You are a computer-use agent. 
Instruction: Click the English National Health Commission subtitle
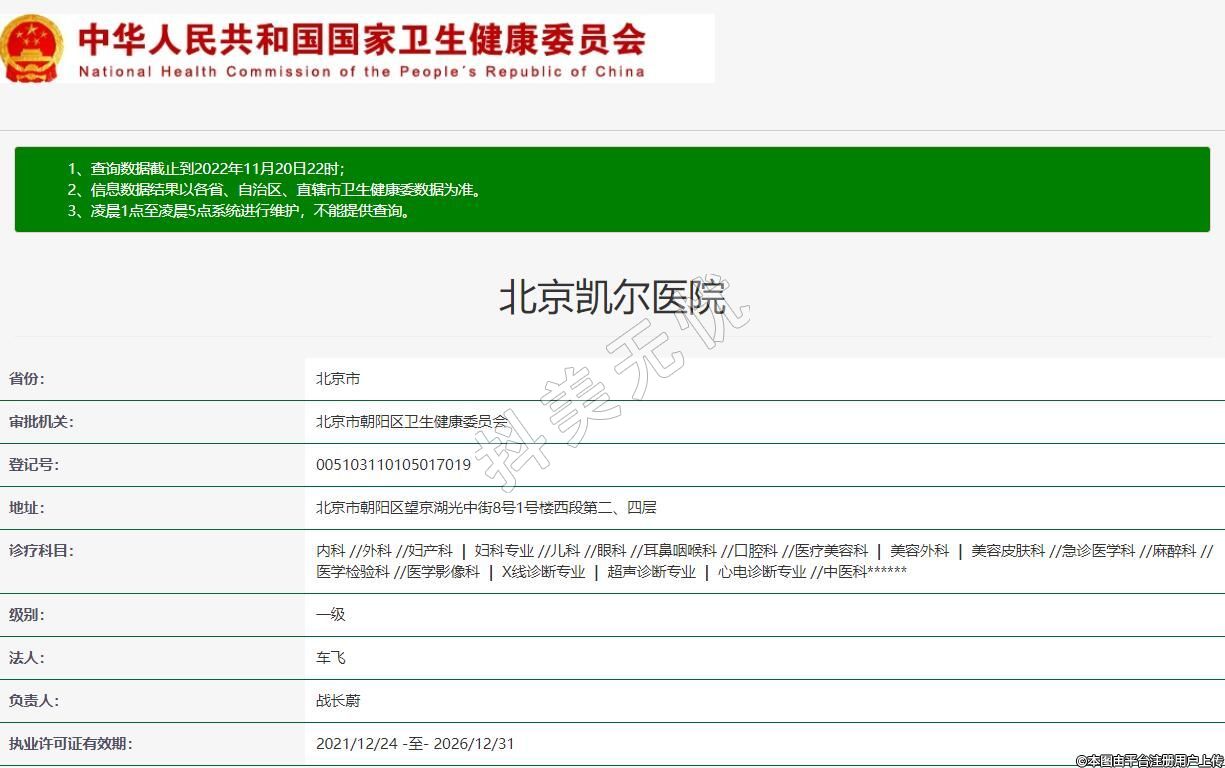pos(362,72)
